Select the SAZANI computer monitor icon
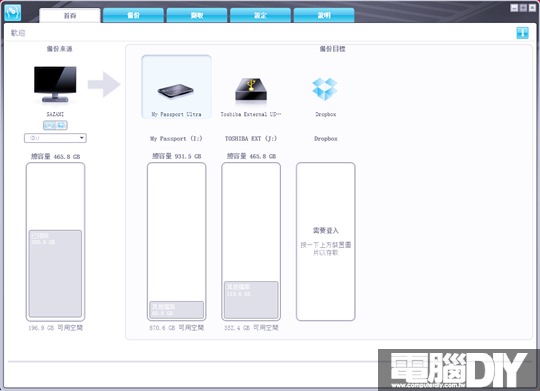Image resolution: width=540 pixels, height=391 pixels. 55,84
